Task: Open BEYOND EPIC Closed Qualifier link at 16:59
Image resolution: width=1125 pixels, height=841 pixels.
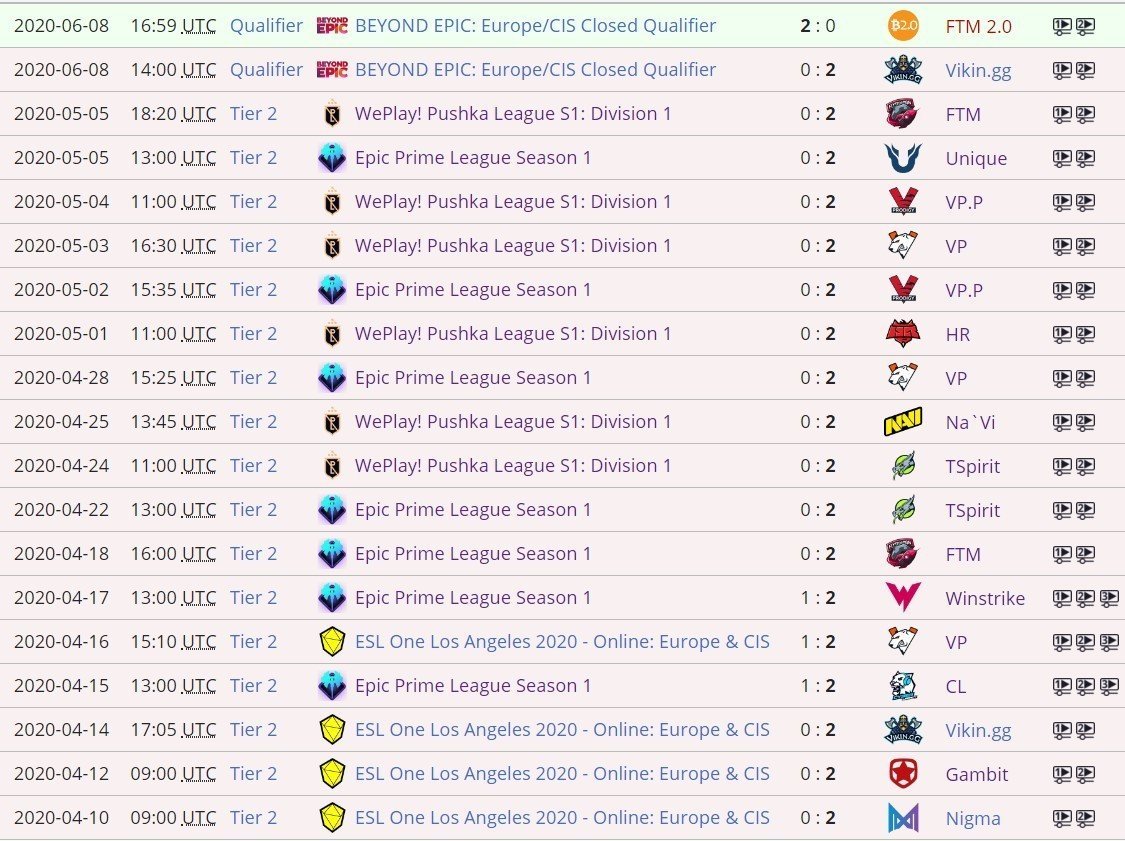Action: [535, 26]
